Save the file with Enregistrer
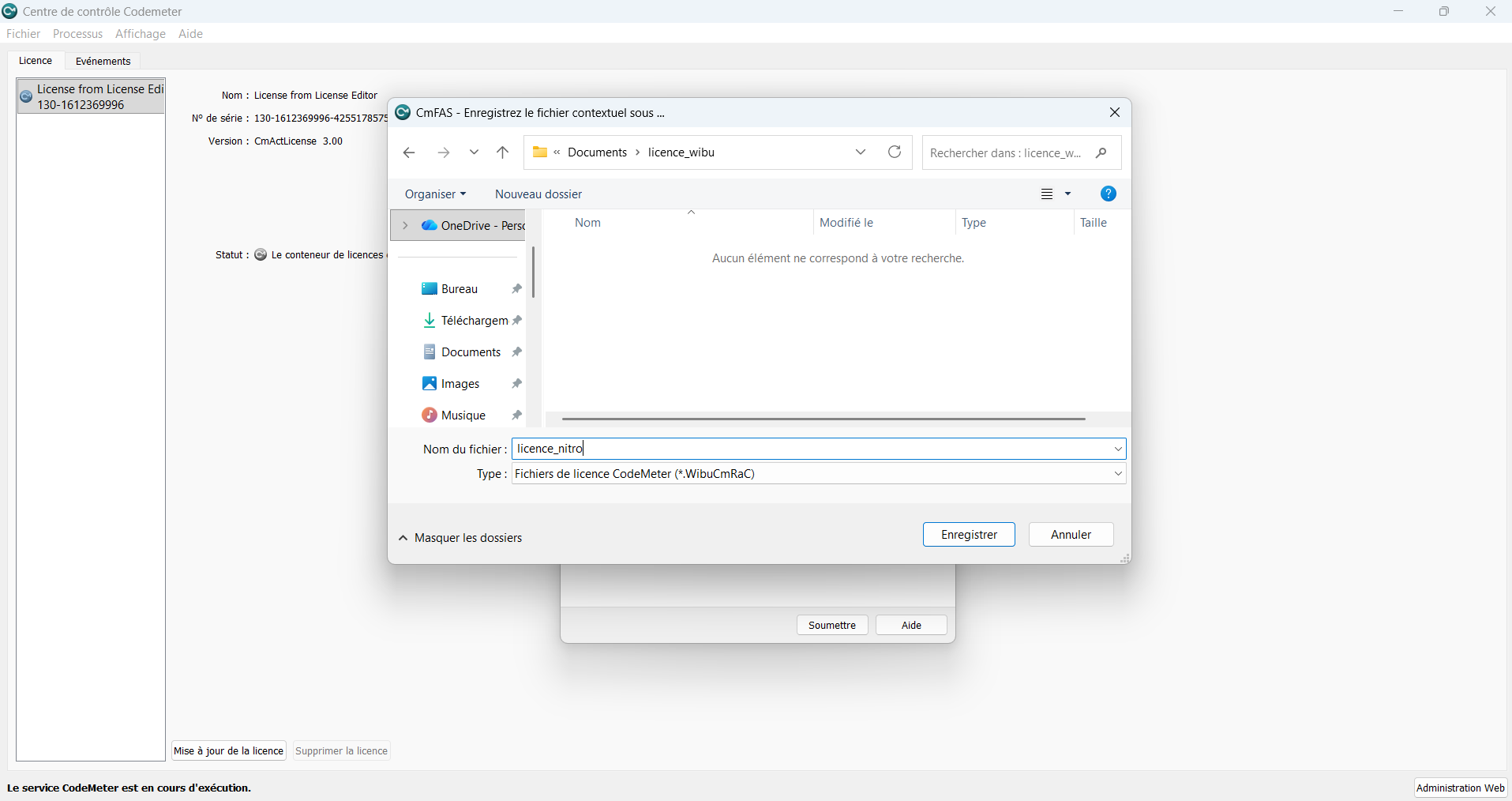This screenshot has height=801, width=1512. point(969,535)
